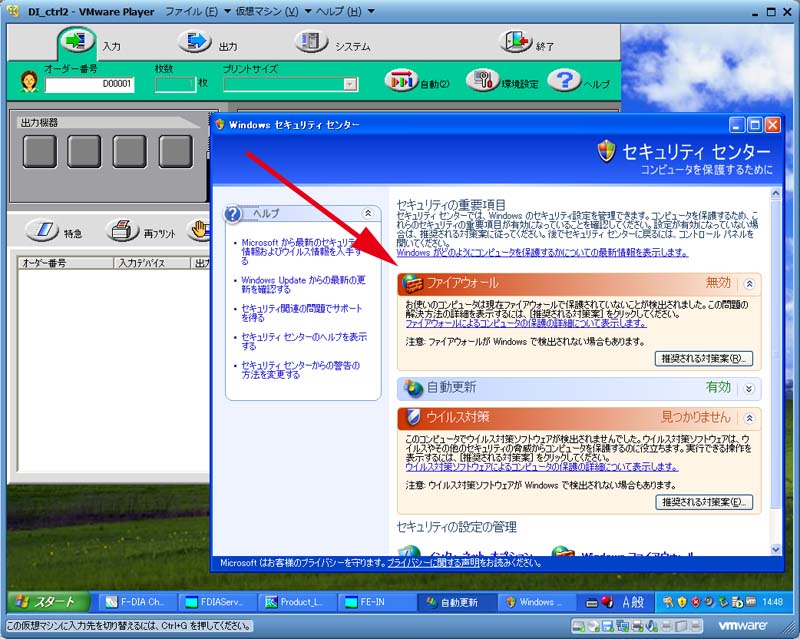Switch to Product_L.. taskbar item
Screen dimensions: 800x639
(296, 602)
